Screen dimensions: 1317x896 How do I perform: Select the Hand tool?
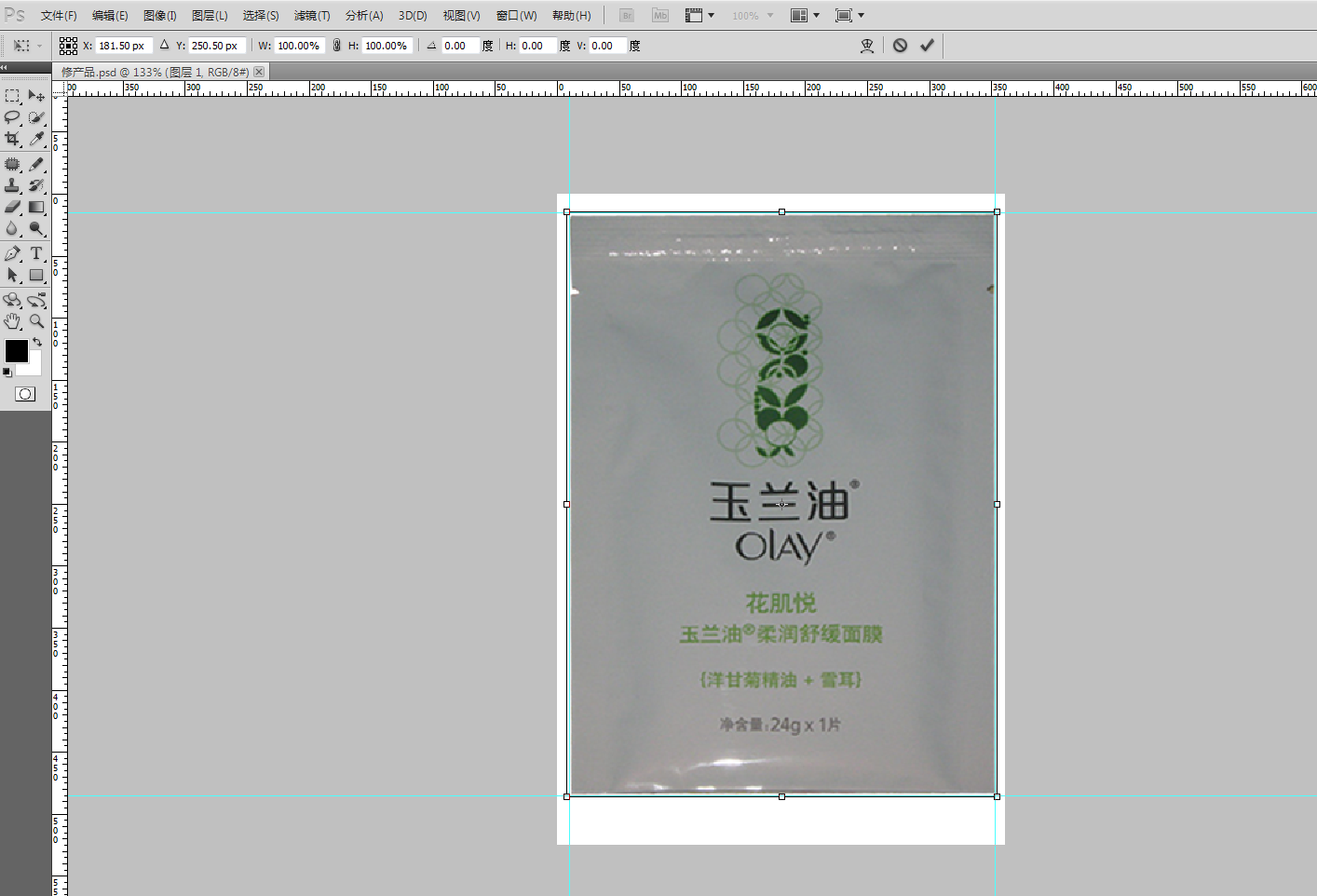point(12,321)
